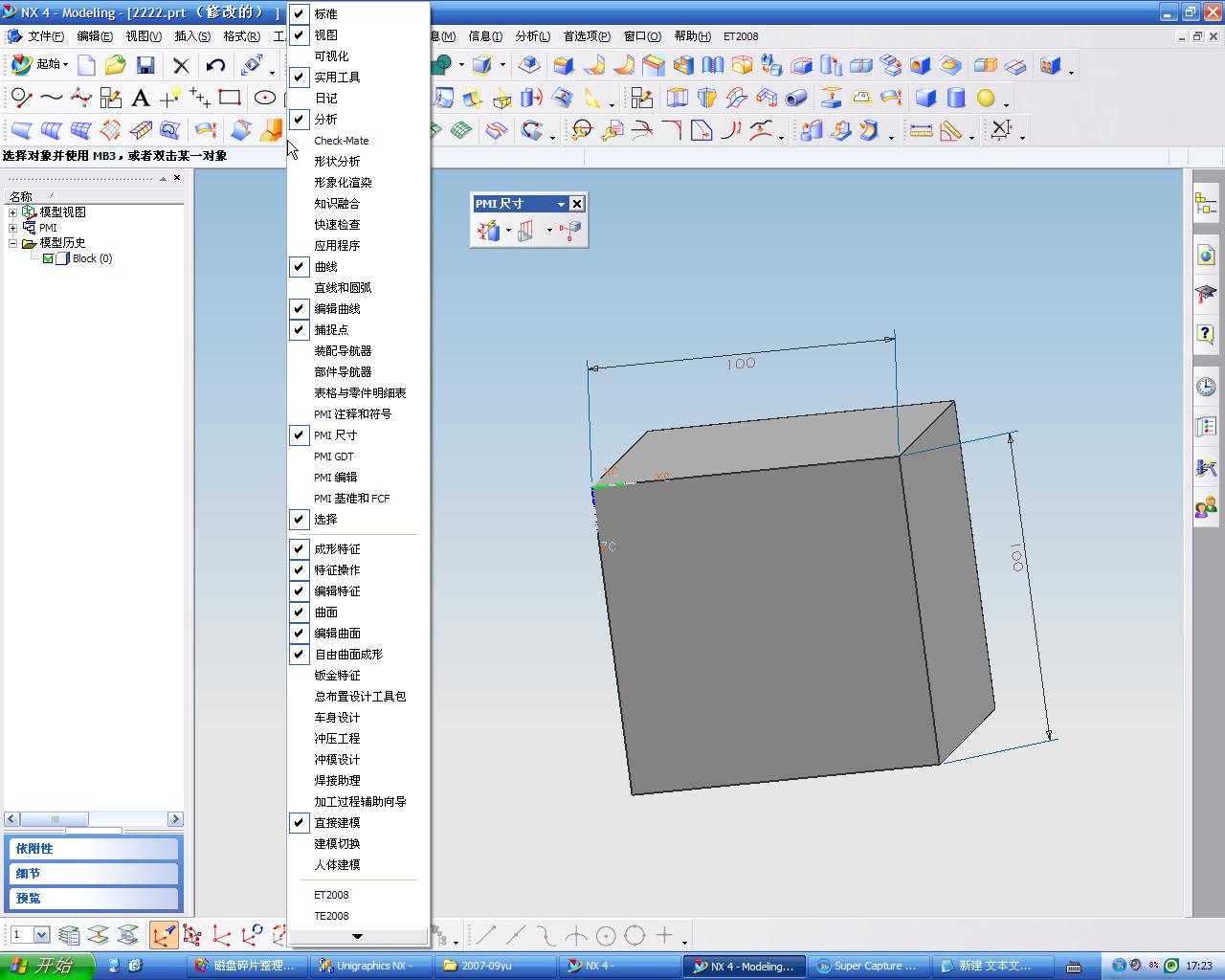The image size is (1225, 980).
Task: Open the 视图(V) menu
Action: [144, 36]
